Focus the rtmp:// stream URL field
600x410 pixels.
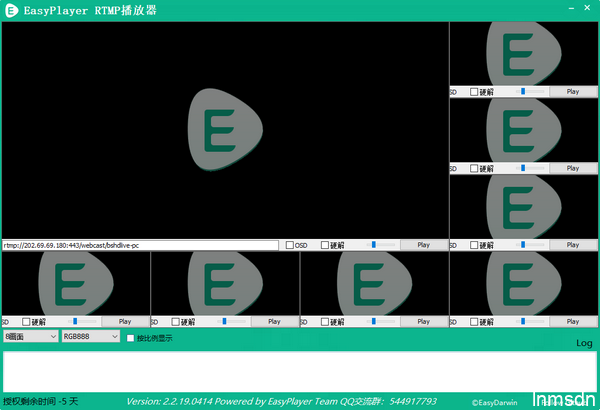click(x=140, y=245)
